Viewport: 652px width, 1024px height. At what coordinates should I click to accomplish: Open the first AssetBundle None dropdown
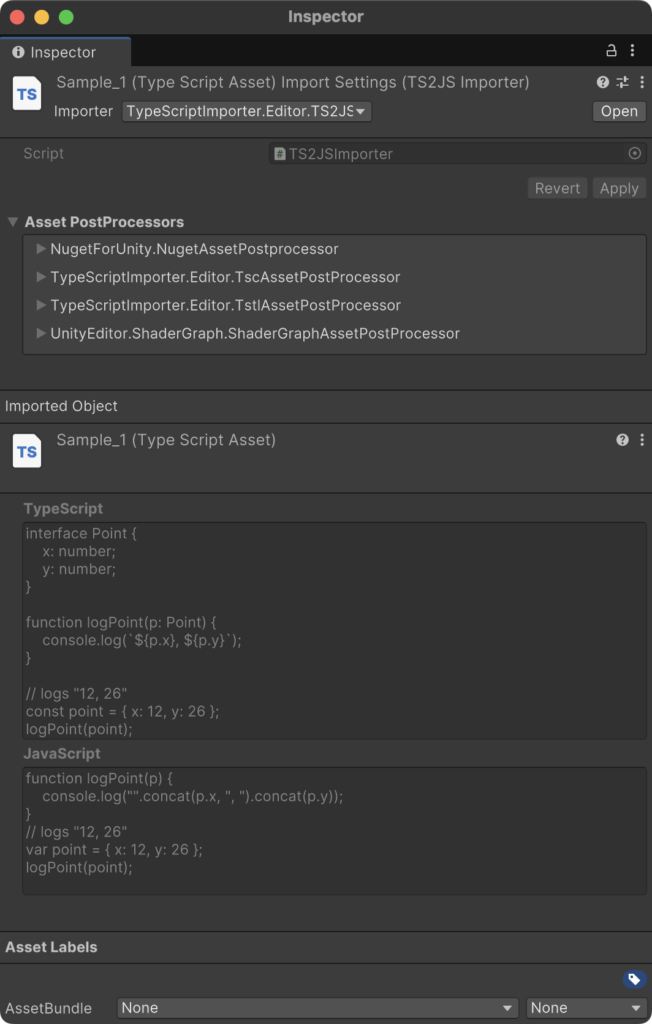[318, 1007]
